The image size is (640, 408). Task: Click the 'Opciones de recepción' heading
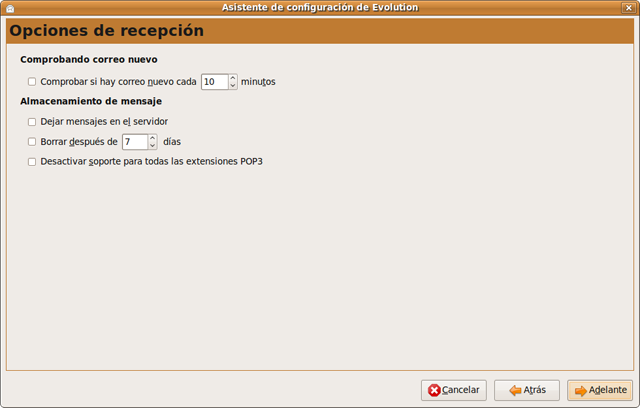(x=107, y=31)
